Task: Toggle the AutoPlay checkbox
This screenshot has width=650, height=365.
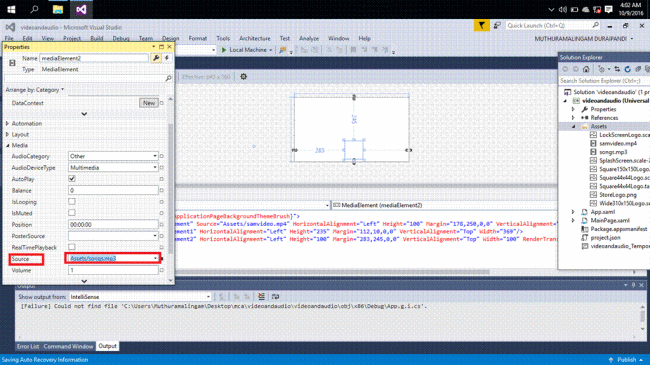Action: 72,179
